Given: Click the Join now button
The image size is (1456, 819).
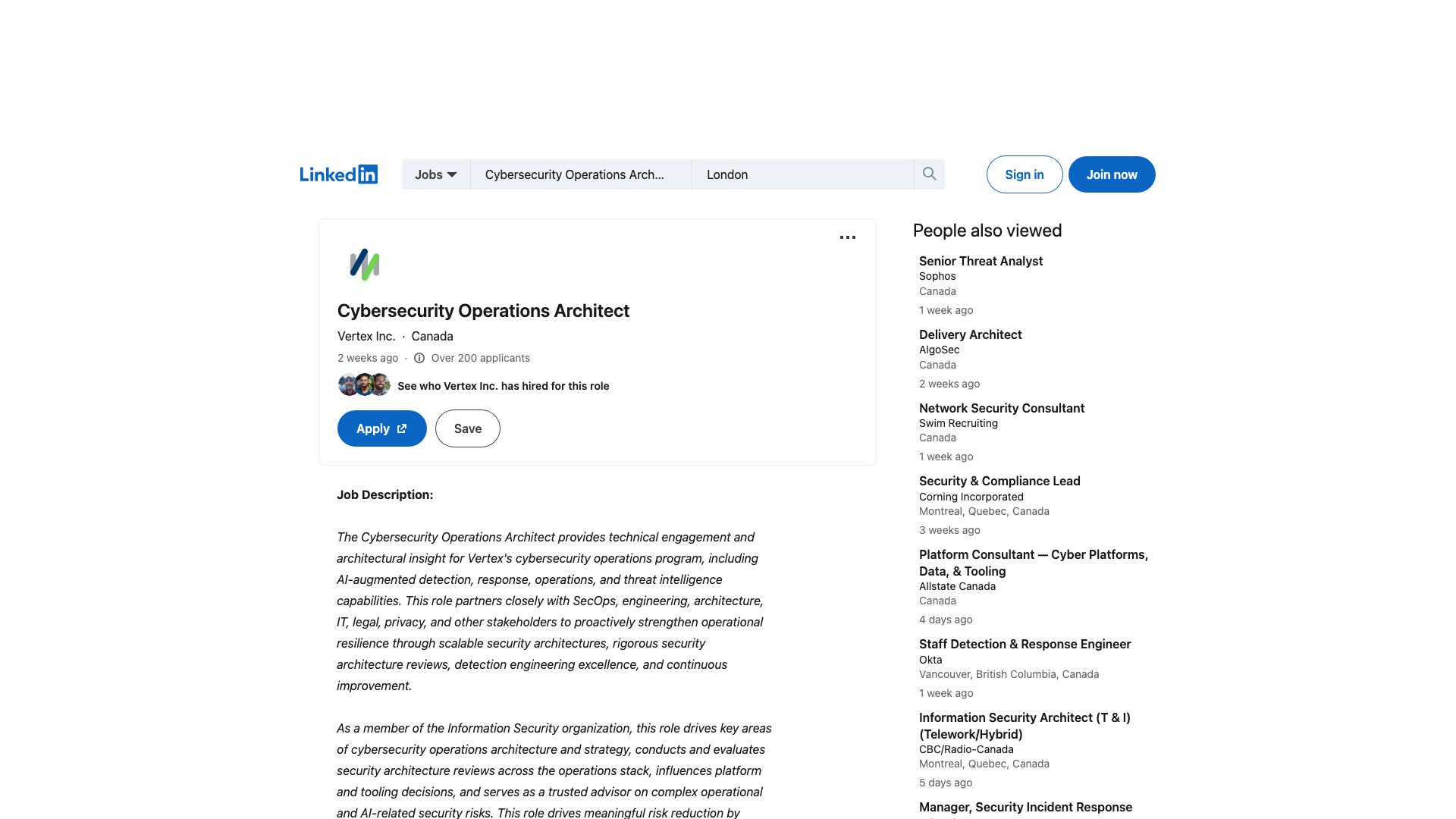Looking at the screenshot, I should 1112,174.
